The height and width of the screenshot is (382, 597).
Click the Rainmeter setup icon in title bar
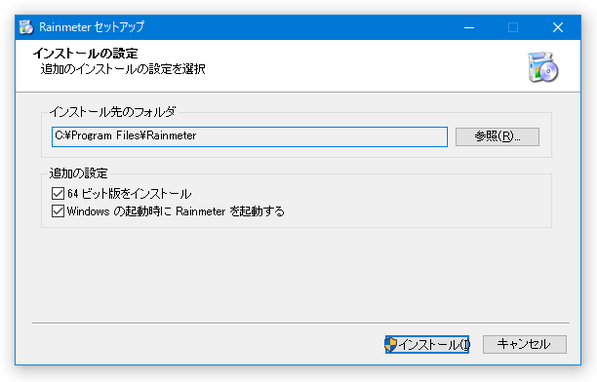point(26,27)
